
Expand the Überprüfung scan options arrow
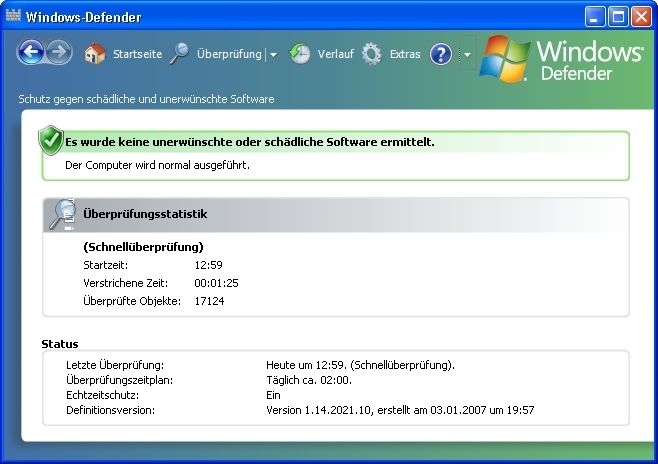click(x=273, y=55)
